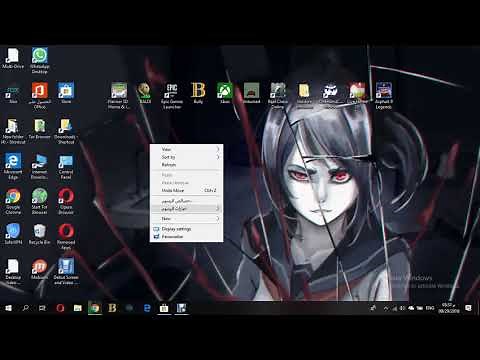This screenshot has width=480, height=360.
Task: Open File Explorer from the taskbar
Action: point(78,308)
